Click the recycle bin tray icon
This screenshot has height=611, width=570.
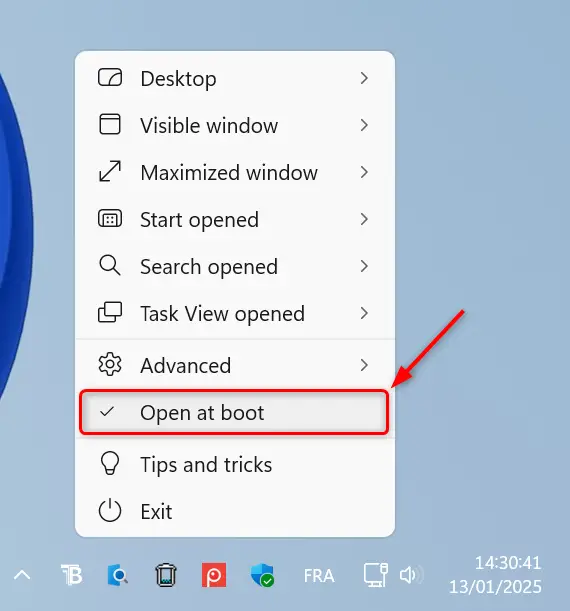tap(166, 575)
